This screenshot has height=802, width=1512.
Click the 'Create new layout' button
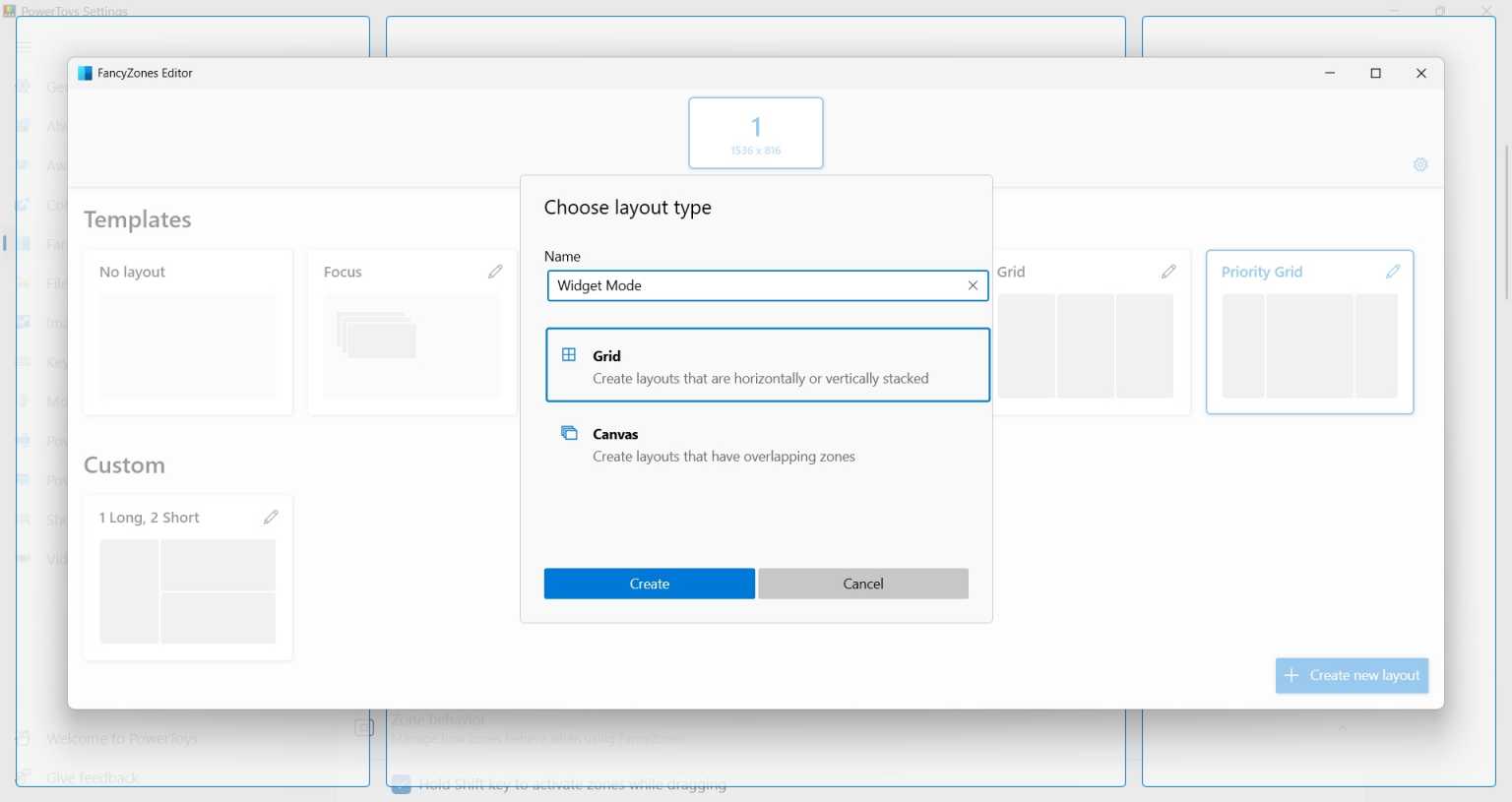1352,675
